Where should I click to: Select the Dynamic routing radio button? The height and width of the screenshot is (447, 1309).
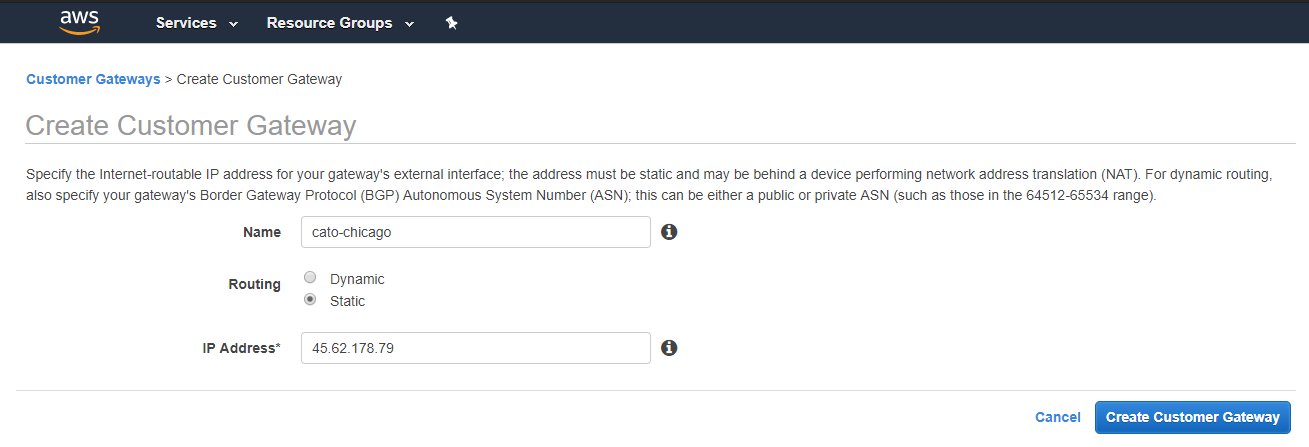[x=310, y=278]
